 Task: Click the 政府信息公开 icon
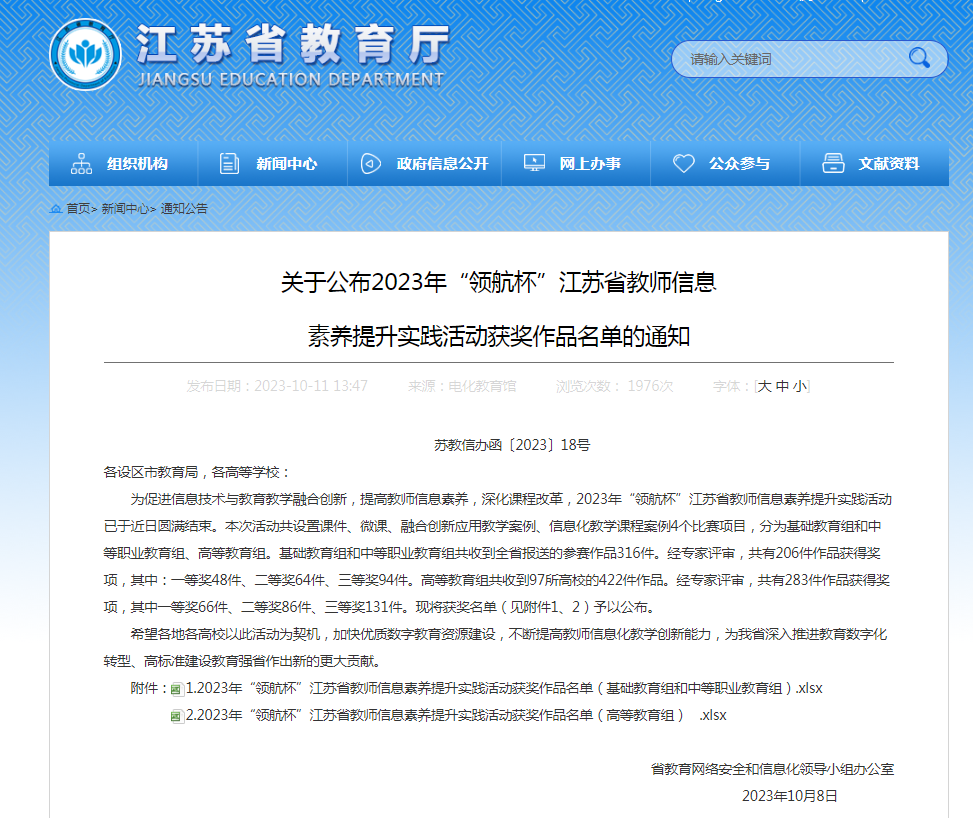[371, 164]
